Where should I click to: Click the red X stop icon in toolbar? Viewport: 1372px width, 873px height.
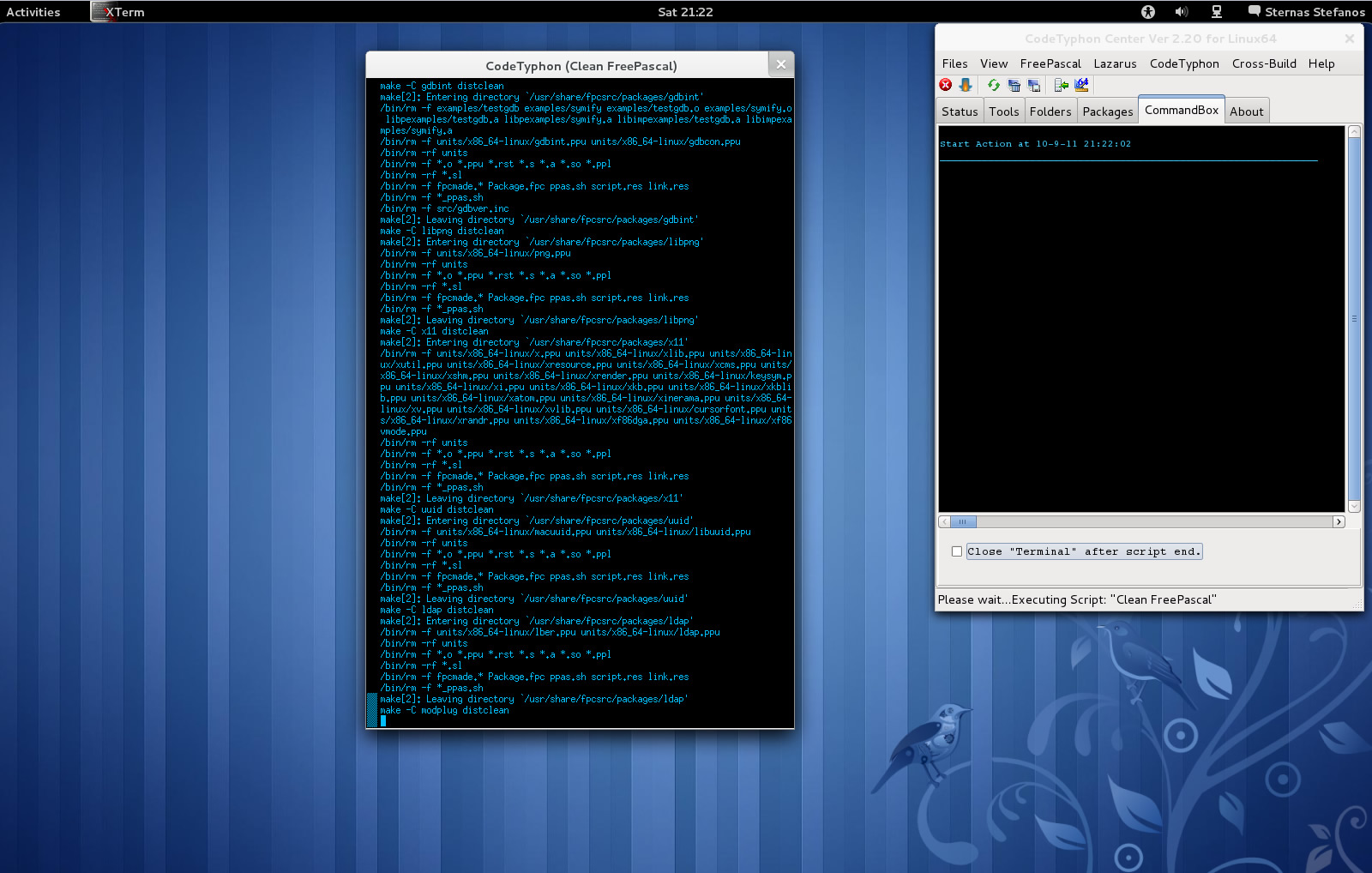click(946, 85)
